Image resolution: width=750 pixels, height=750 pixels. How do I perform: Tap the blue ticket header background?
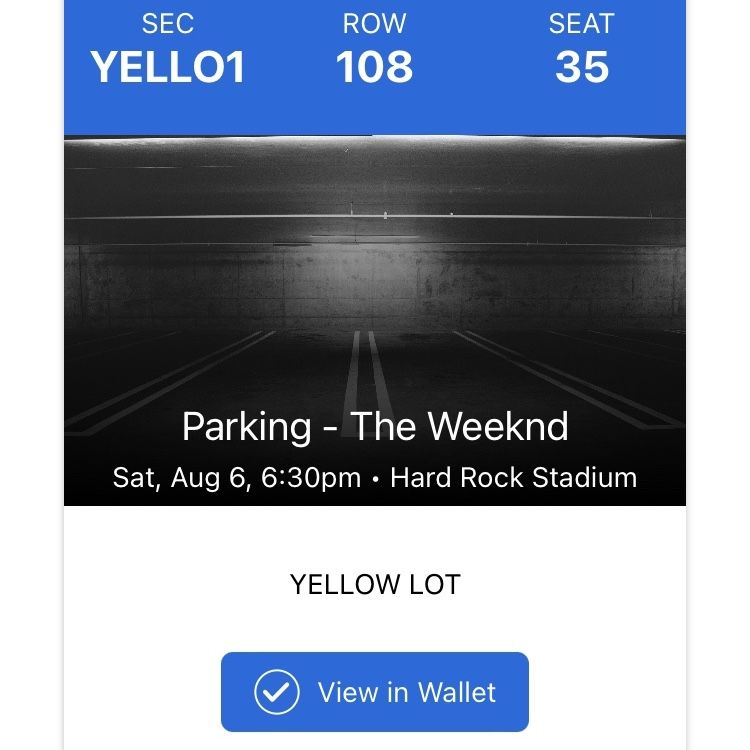click(x=375, y=112)
